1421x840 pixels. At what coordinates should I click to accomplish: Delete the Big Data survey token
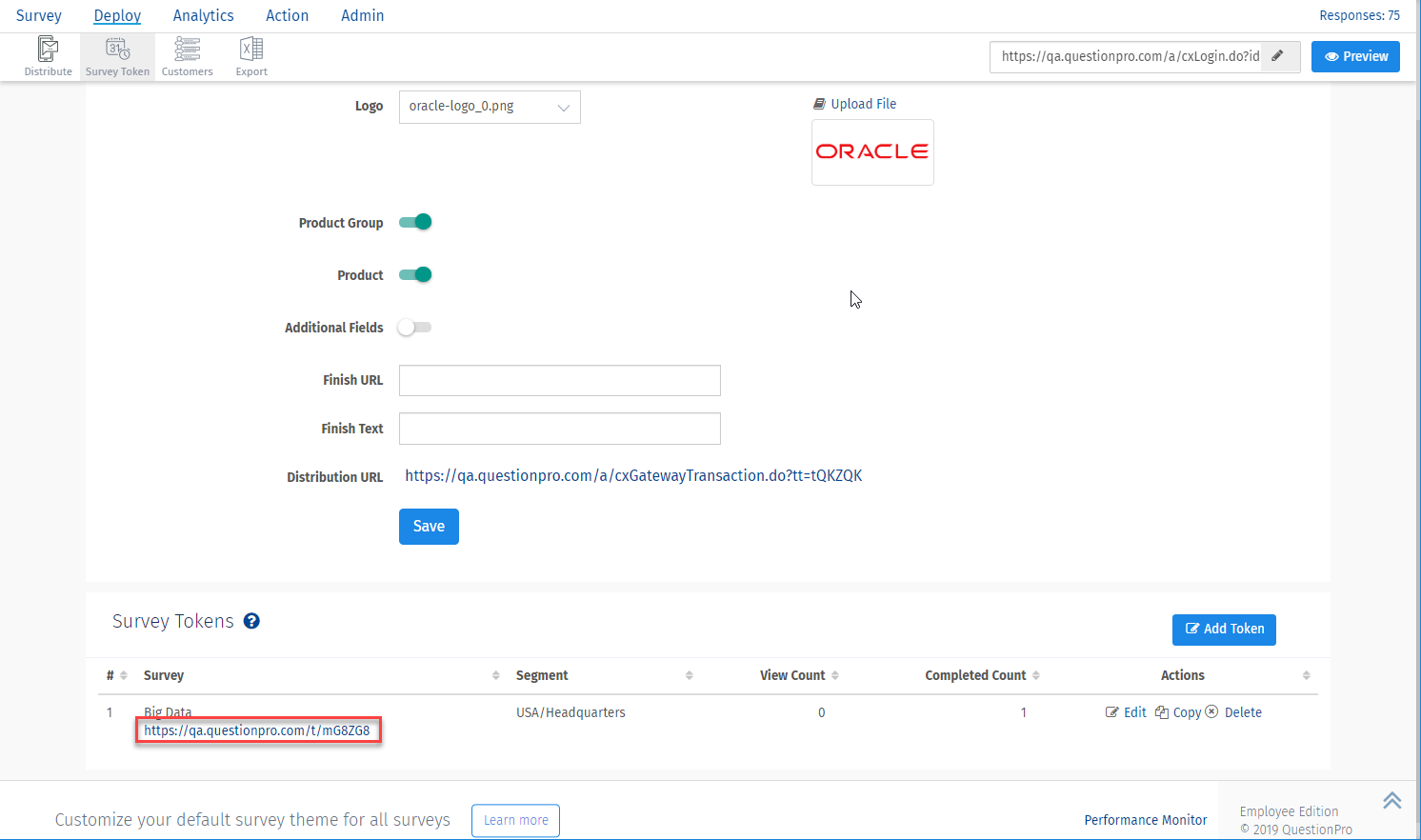tap(1234, 712)
